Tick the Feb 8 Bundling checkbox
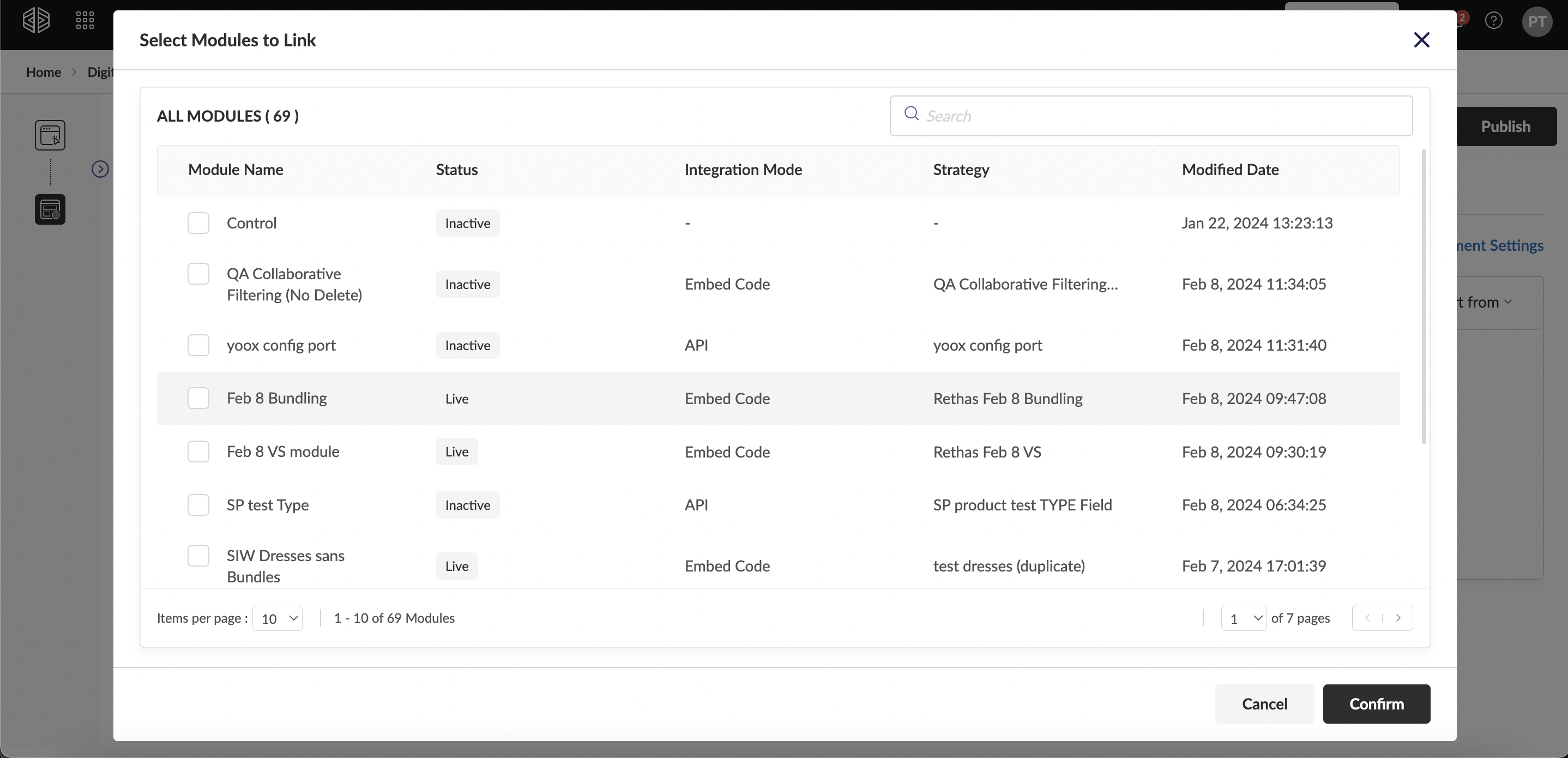Screen dimensions: 1568x758 tap(198, 398)
